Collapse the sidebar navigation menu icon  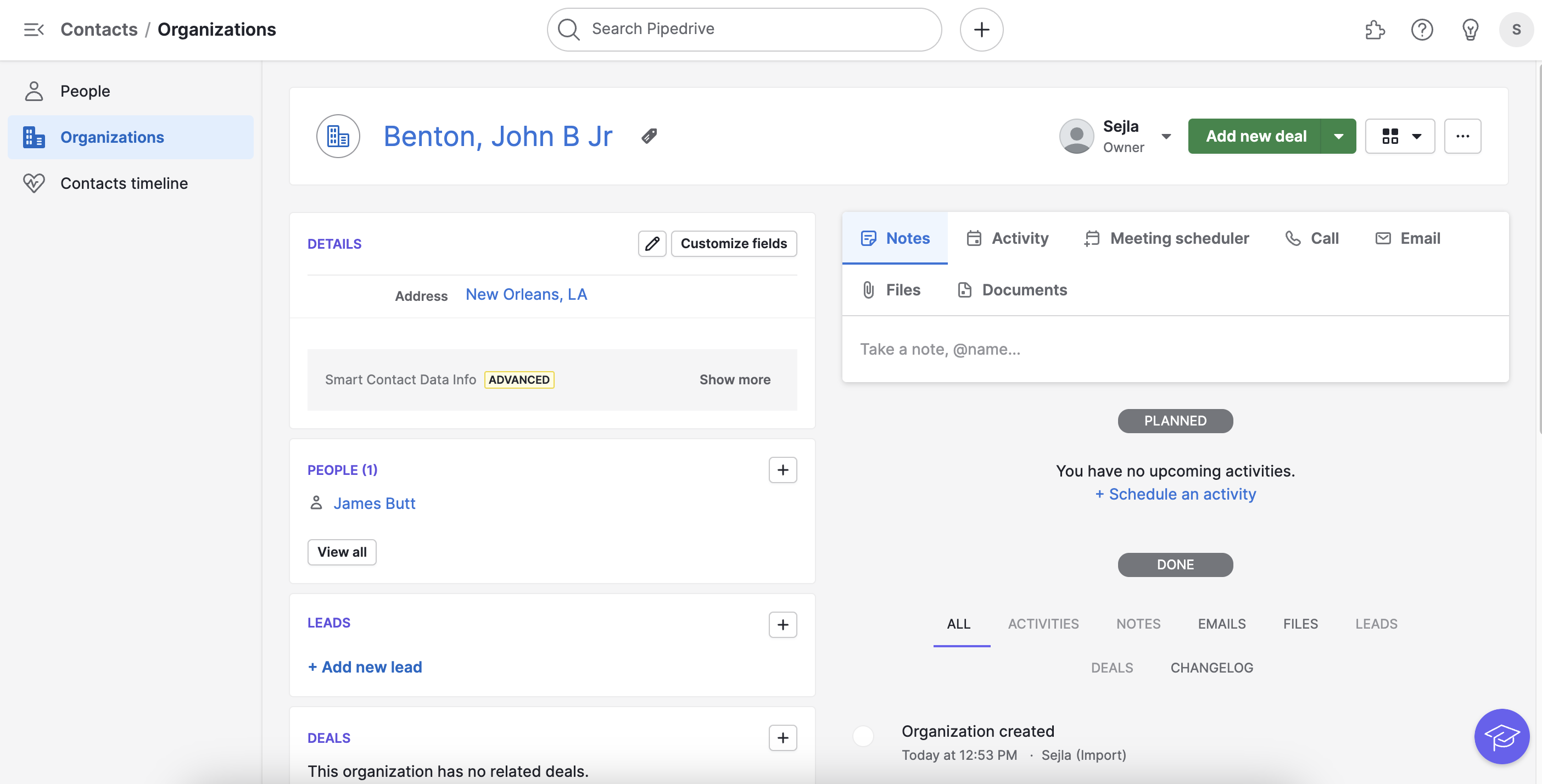point(33,29)
